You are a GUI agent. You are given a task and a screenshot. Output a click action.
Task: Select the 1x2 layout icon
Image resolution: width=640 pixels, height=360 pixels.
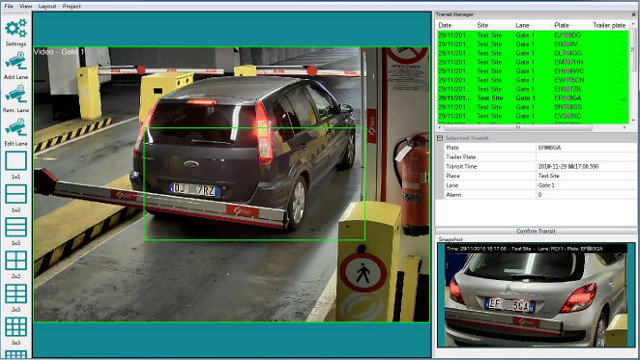click(16, 194)
